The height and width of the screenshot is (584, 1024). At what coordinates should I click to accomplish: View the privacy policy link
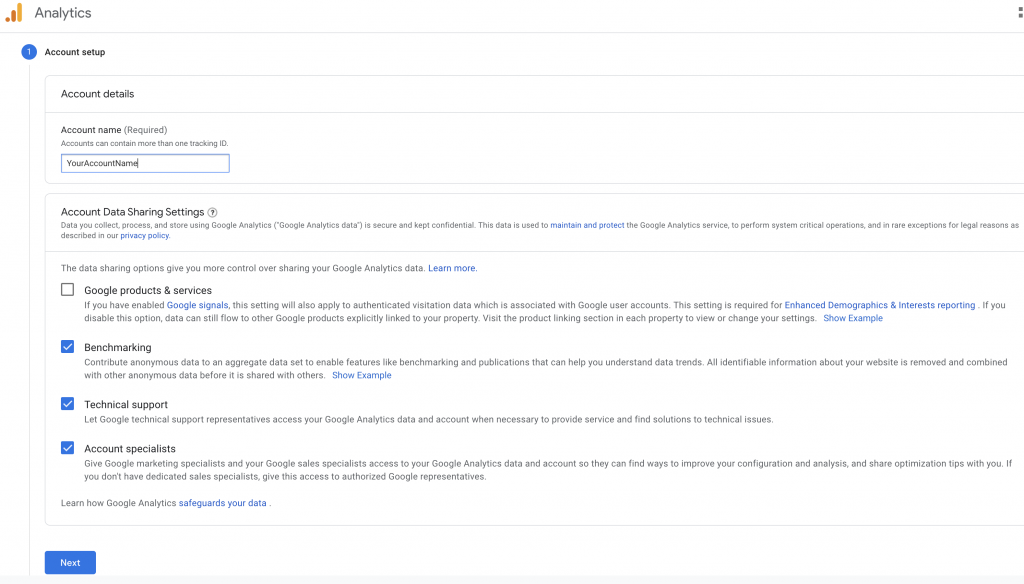coord(144,235)
